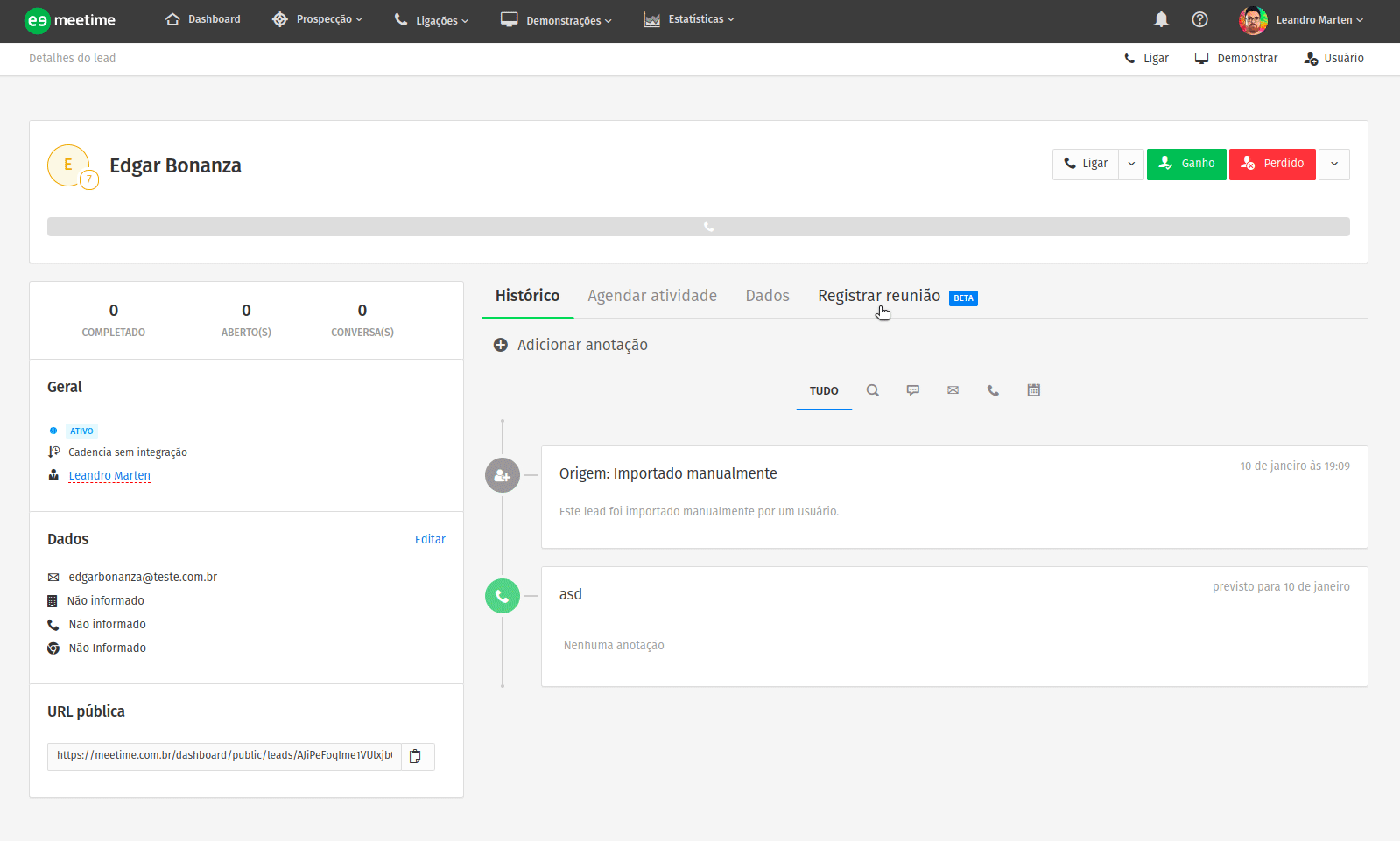Click Editar link in Dados section
The width and height of the screenshot is (1400, 841).
pos(430,539)
